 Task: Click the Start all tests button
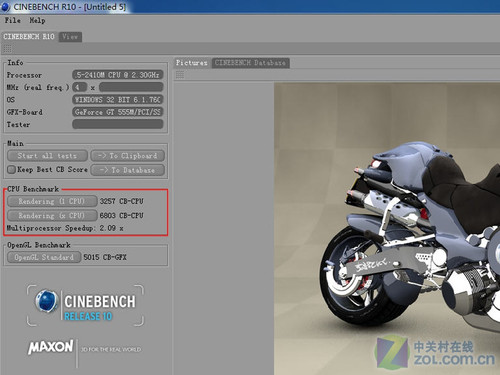click(x=47, y=156)
